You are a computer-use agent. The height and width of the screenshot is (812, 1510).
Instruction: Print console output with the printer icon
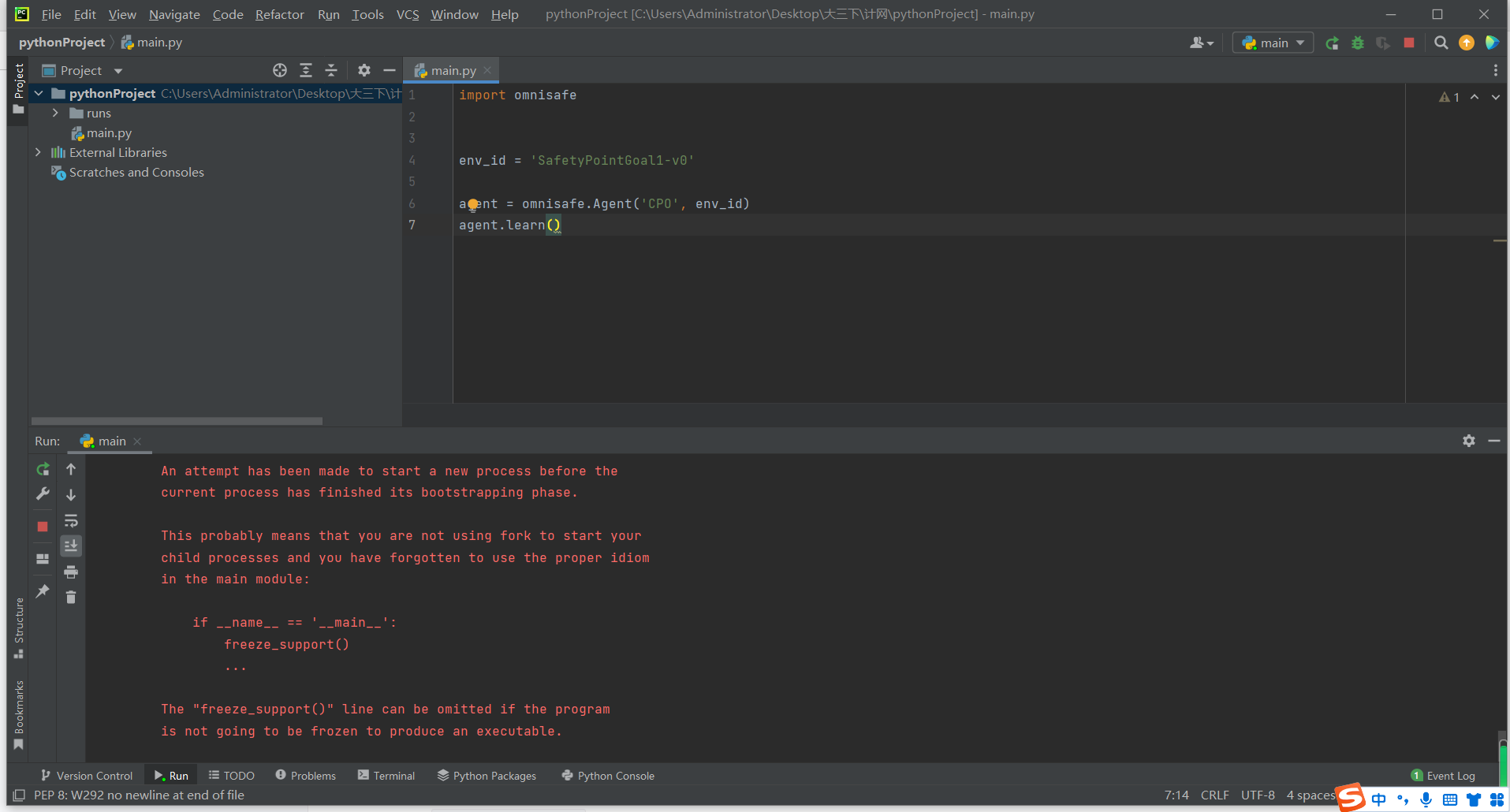point(70,572)
